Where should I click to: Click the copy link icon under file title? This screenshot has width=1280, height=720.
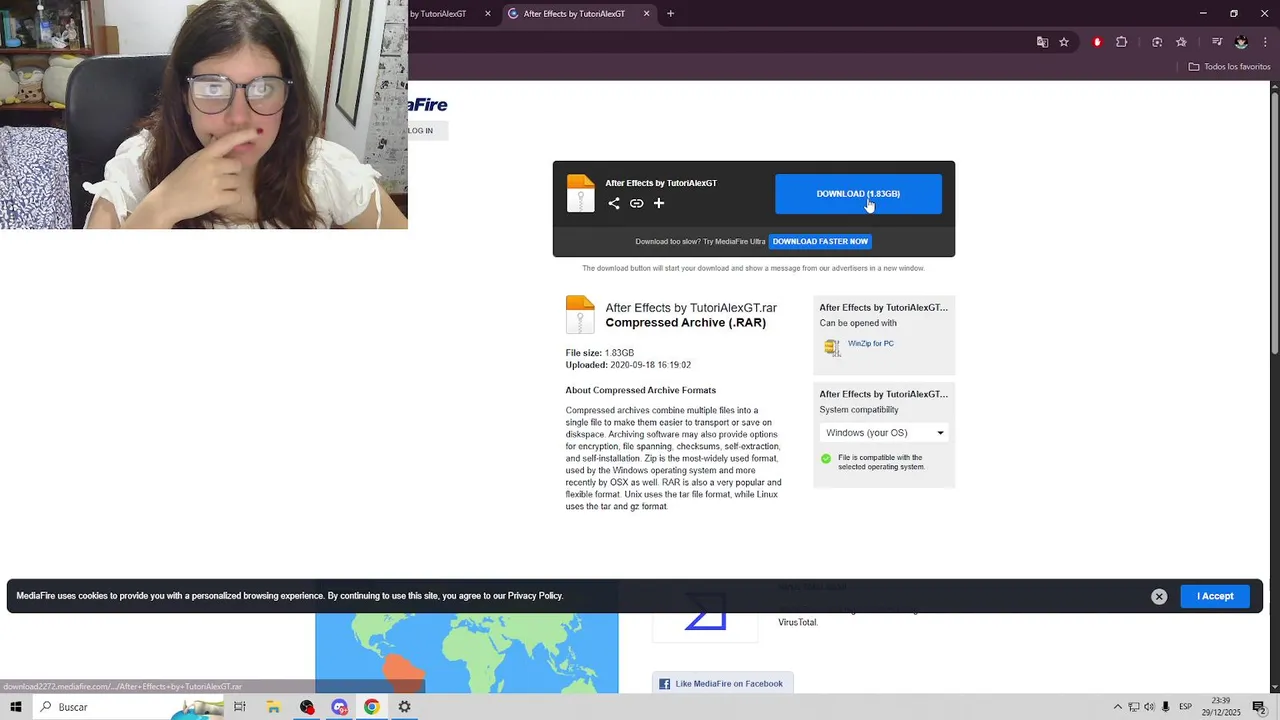coord(636,203)
